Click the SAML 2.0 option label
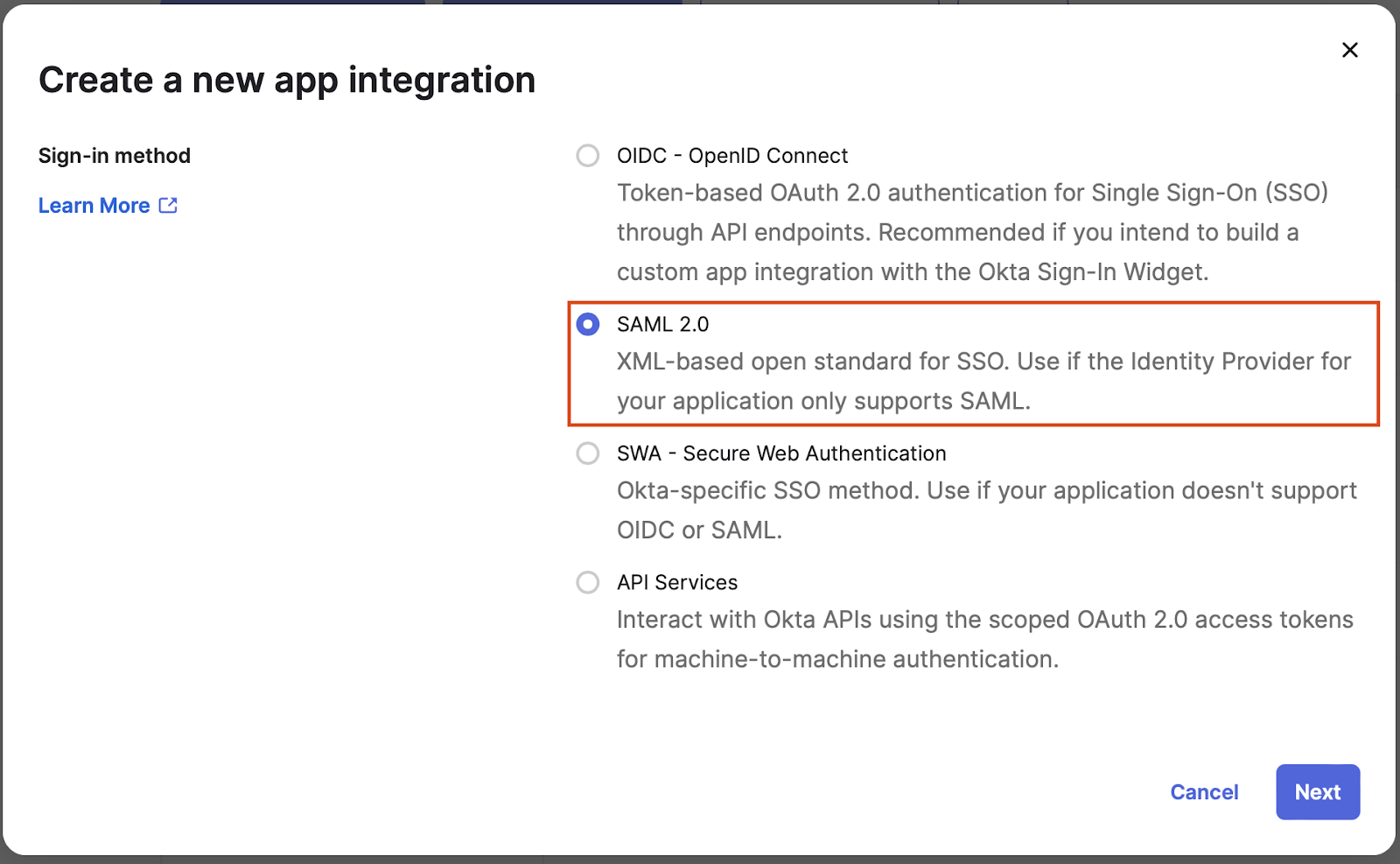This screenshot has width=1400, height=864. point(662,325)
